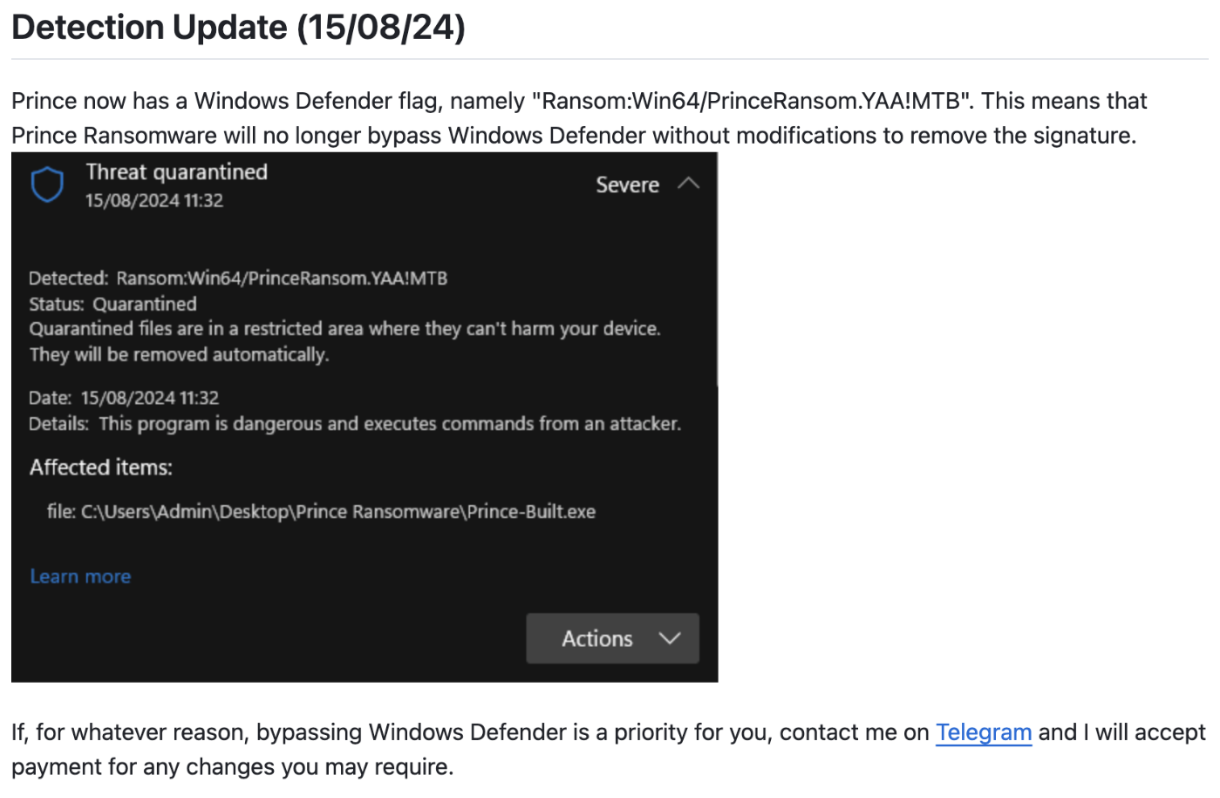1220x798 pixels.
Task: Follow the Telegram contact link
Action: coord(983,732)
